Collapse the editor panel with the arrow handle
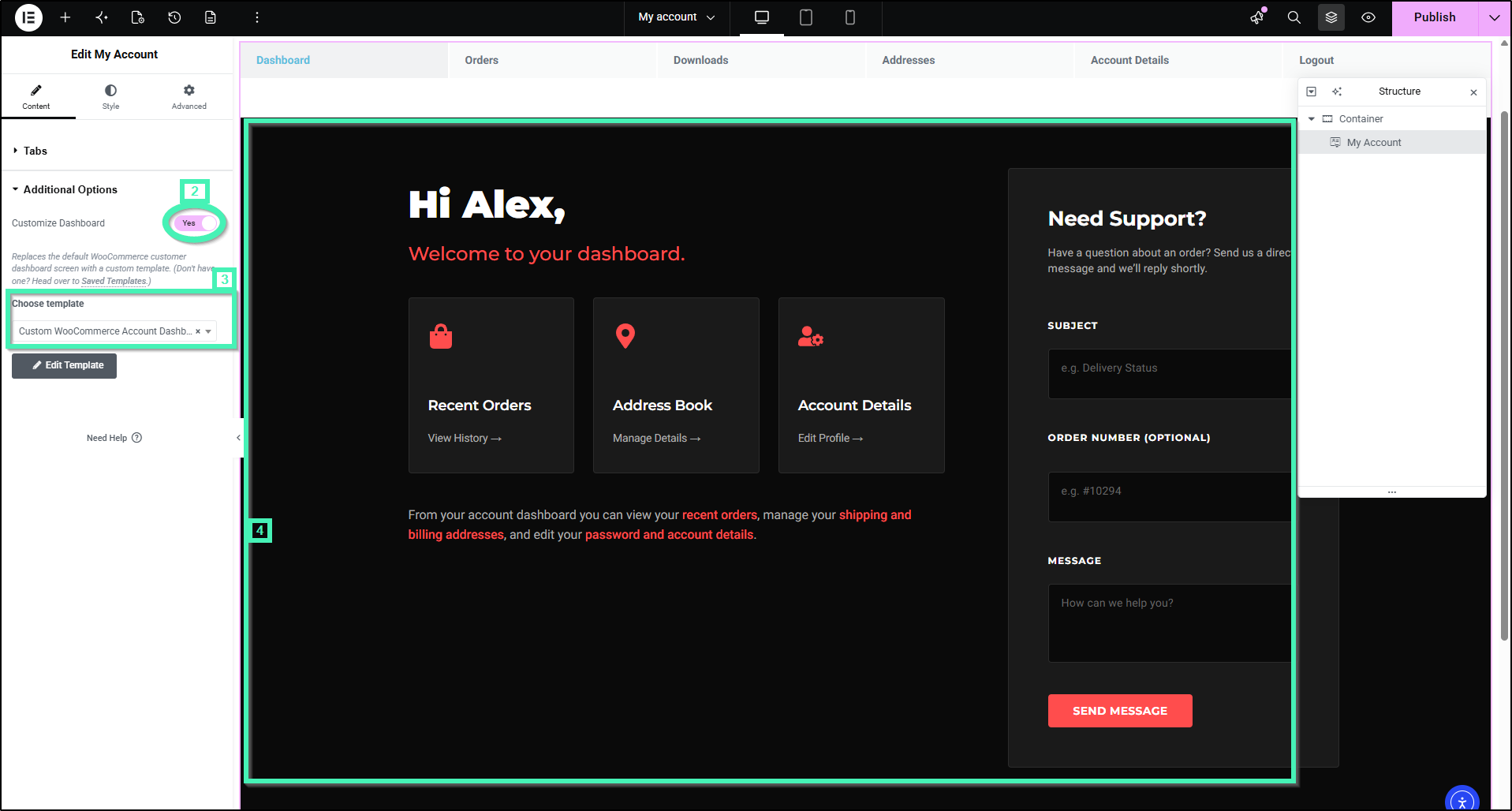The width and height of the screenshot is (1512, 811). coord(238,438)
